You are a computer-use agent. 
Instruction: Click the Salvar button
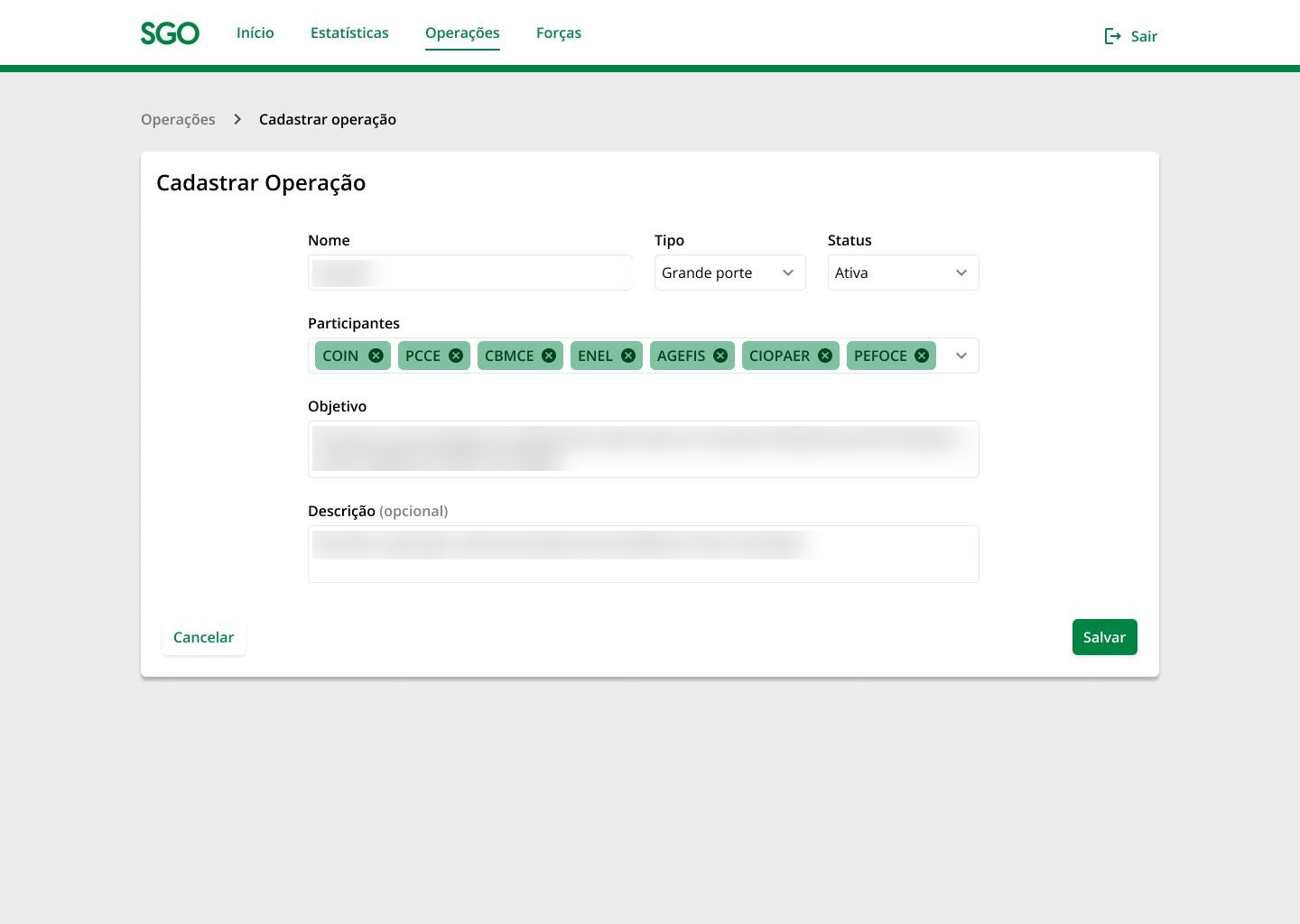click(x=1104, y=637)
